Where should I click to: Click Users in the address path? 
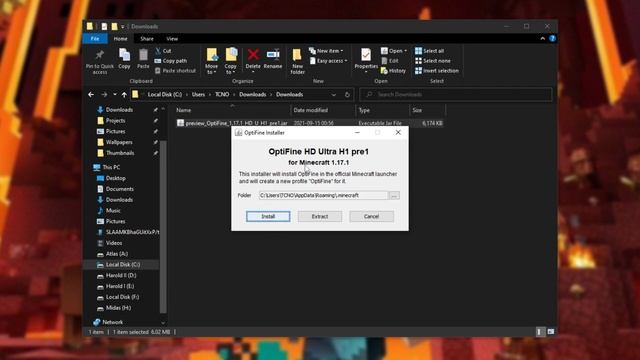198,95
